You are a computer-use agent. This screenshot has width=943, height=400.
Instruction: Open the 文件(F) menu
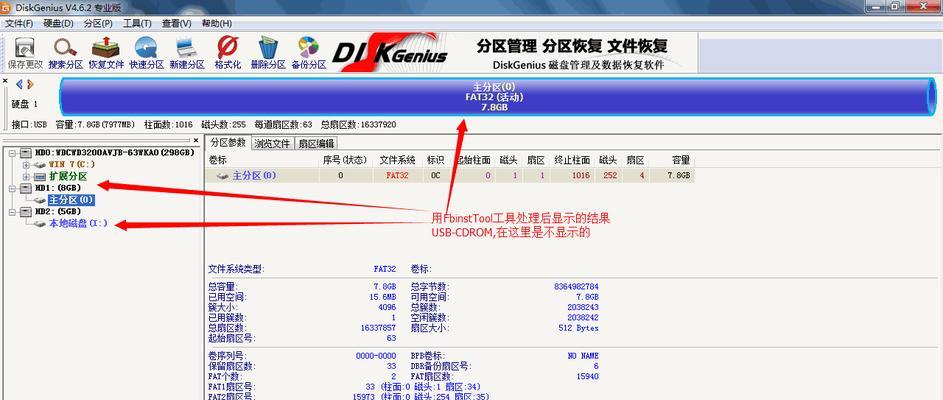(19, 23)
